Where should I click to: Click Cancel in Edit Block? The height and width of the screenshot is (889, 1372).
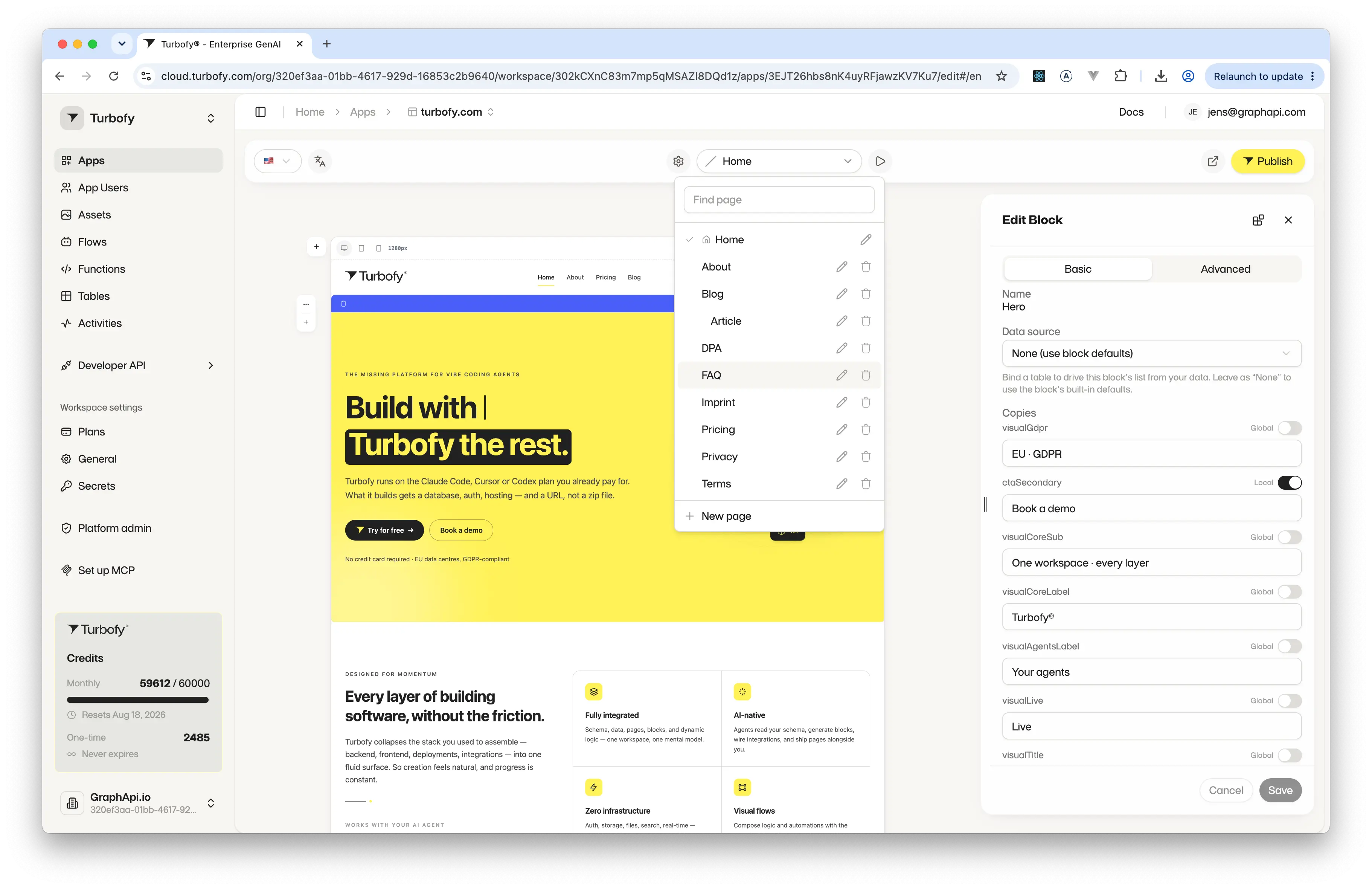coord(1226,790)
